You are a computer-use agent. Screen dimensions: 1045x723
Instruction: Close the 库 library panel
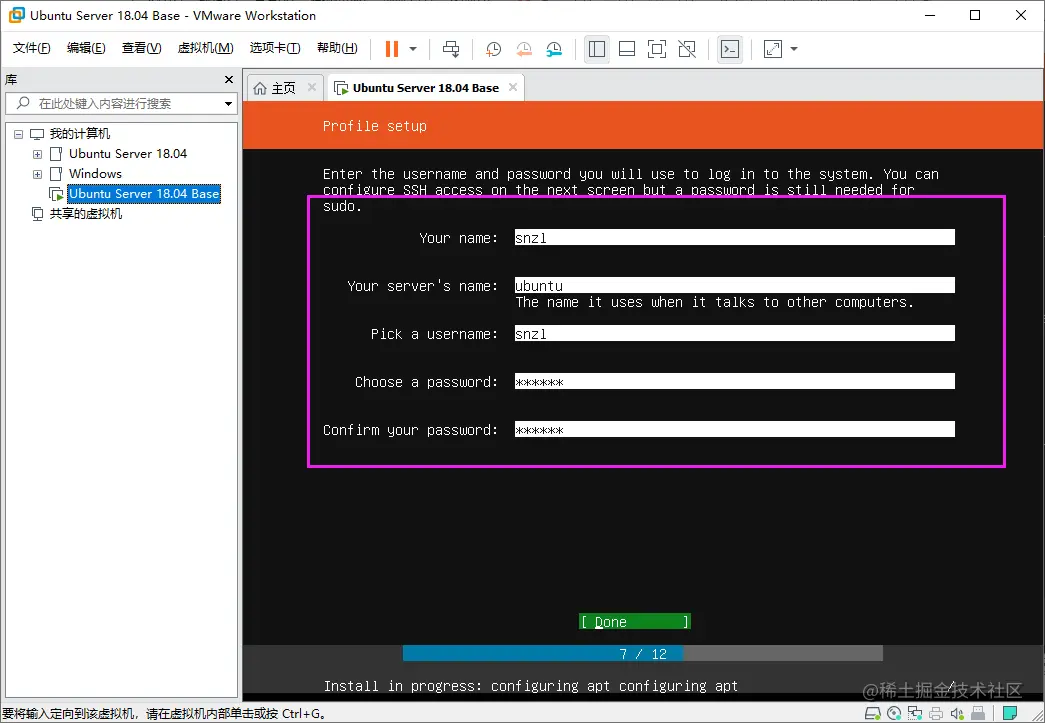tap(229, 79)
